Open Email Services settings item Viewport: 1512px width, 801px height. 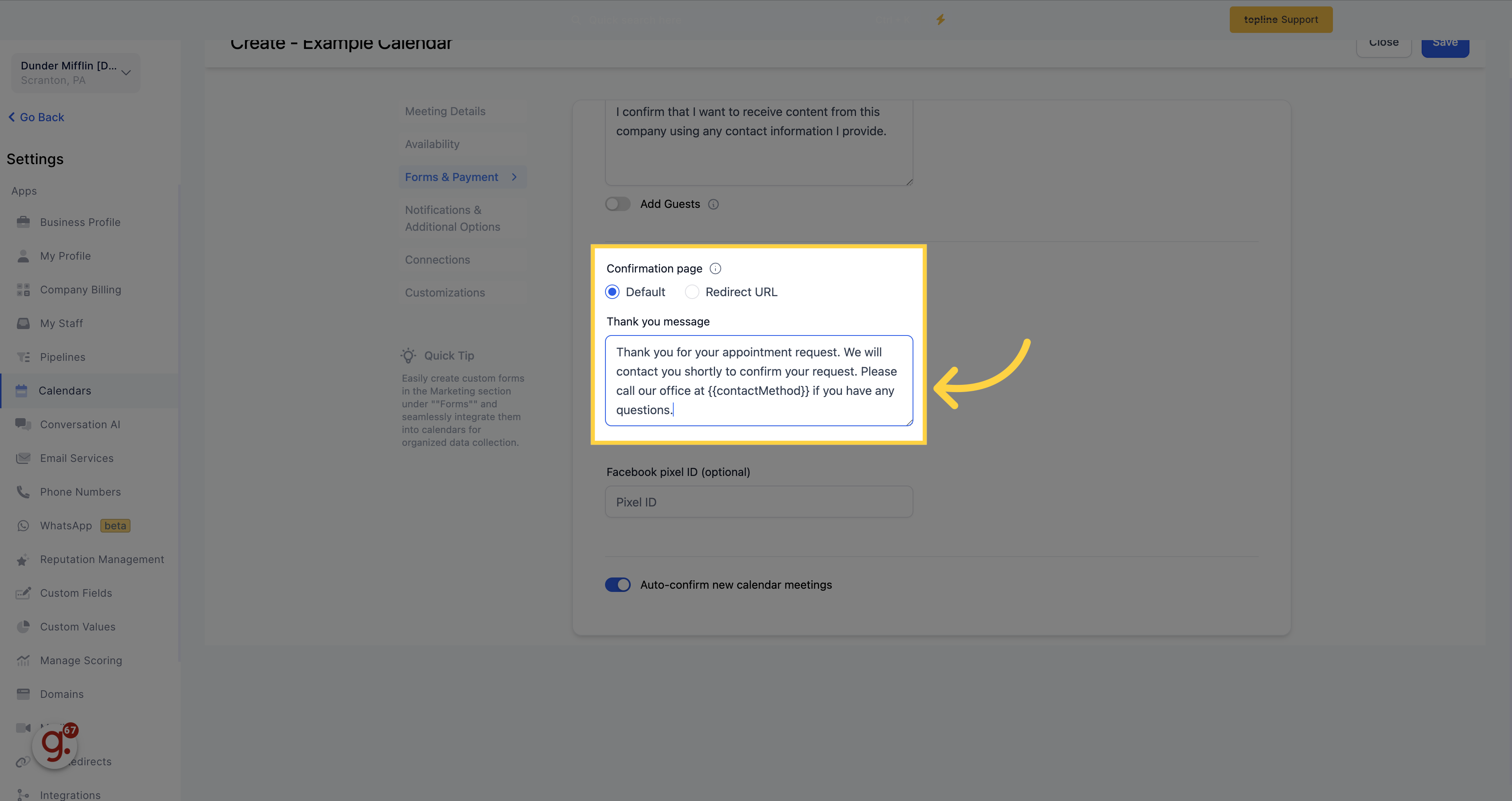point(90,458)
